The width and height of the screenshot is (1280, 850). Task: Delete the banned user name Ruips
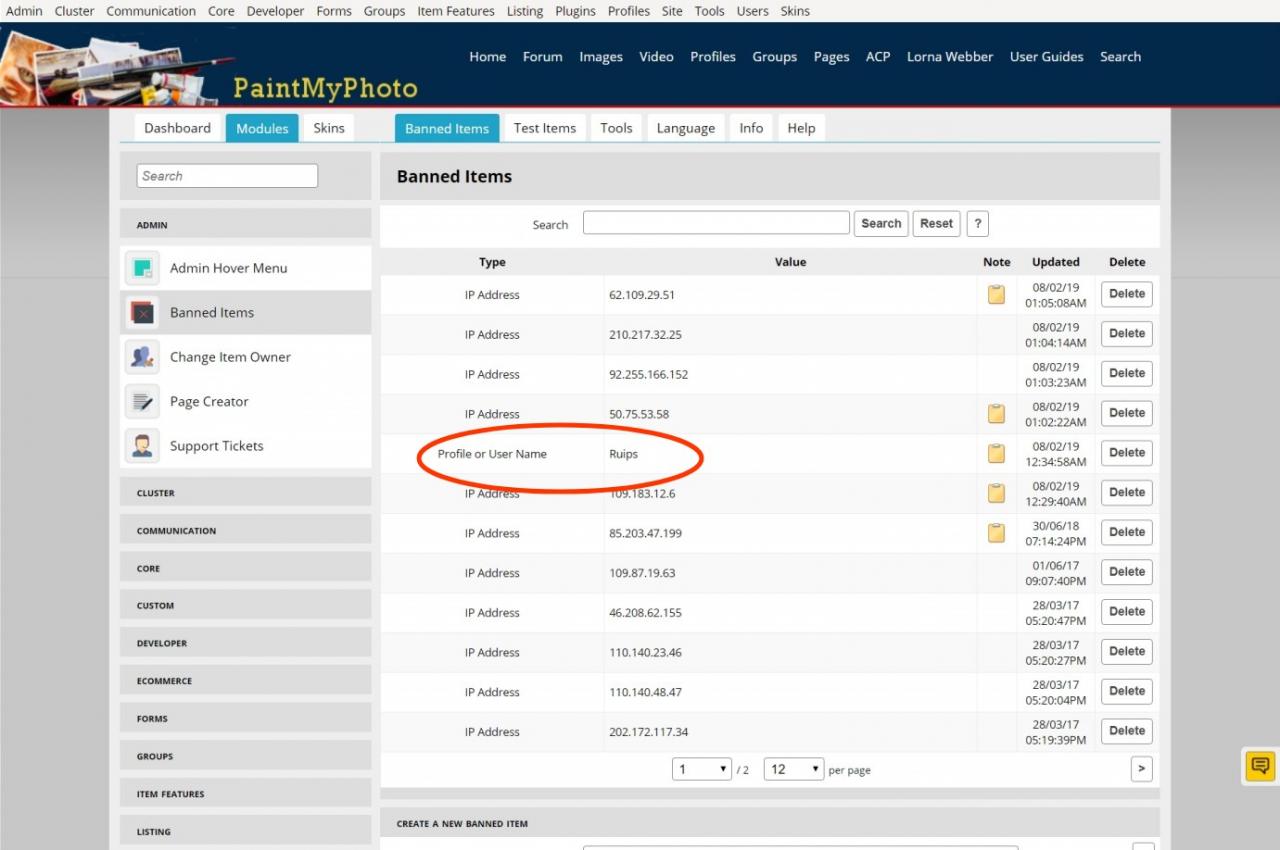1127,453
